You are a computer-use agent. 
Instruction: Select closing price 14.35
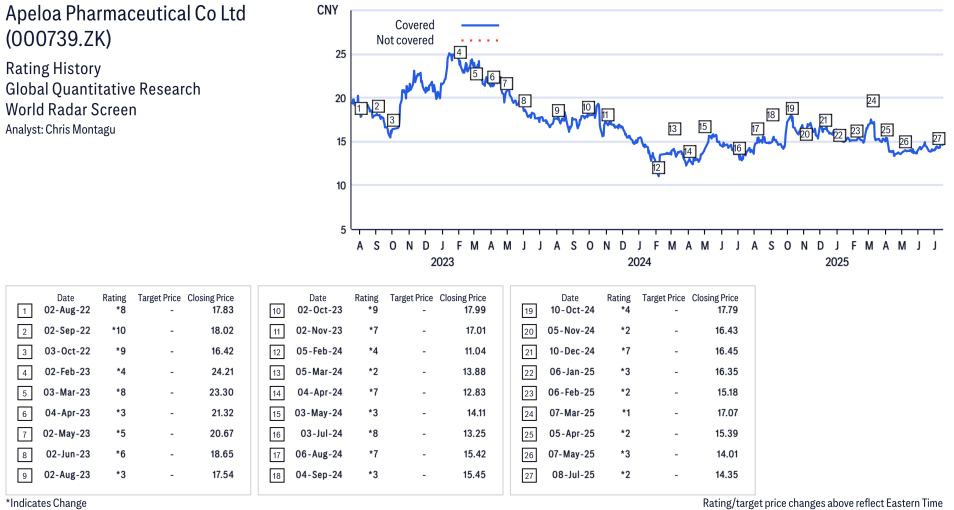pos(726,475)
